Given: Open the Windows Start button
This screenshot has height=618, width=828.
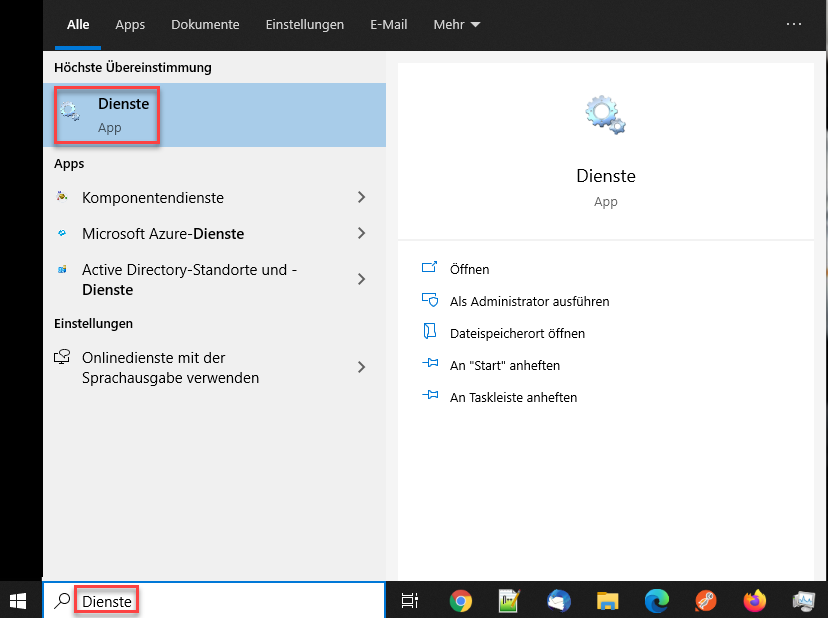Looking at the screenshot, I should (x=19, y=600).
